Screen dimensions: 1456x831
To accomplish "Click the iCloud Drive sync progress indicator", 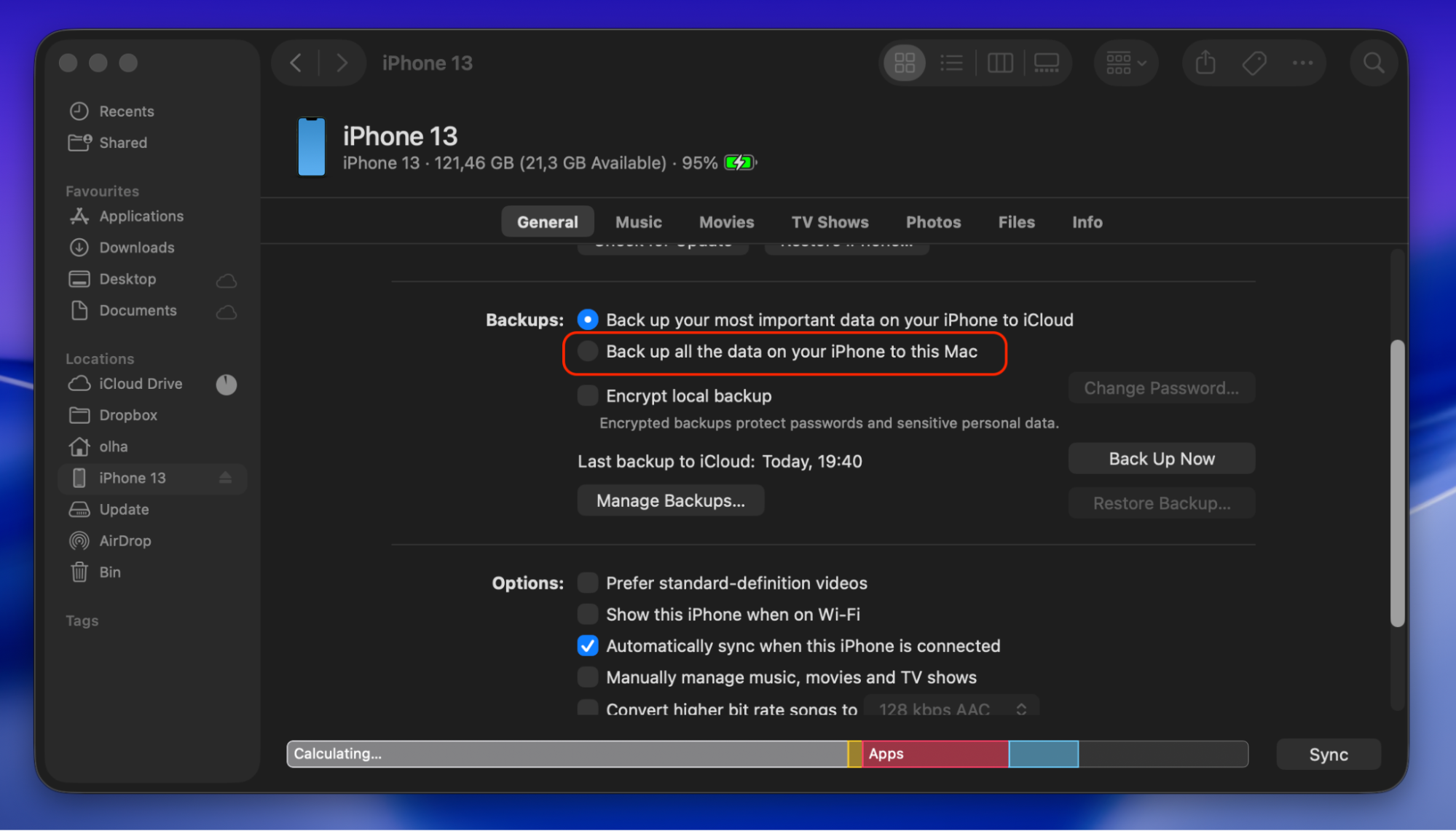I will point(227,385).
